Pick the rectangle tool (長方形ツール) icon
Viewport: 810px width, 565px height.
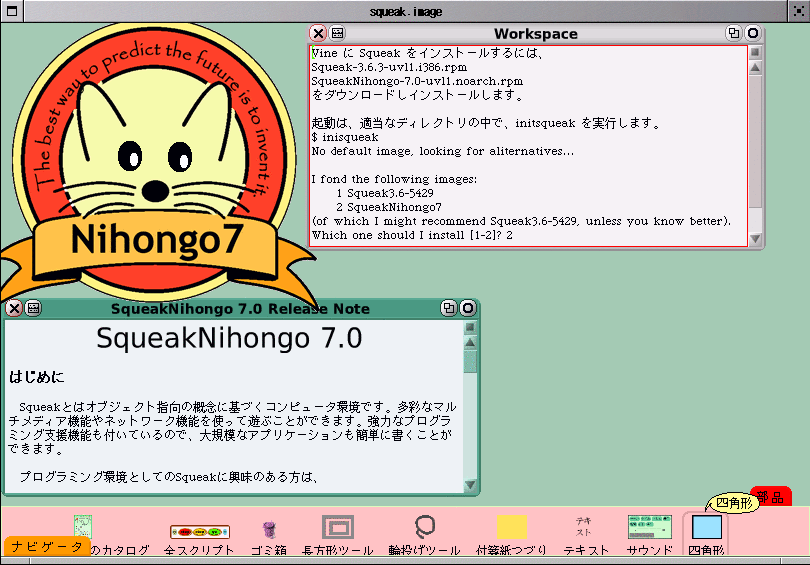tap(337, 527)
